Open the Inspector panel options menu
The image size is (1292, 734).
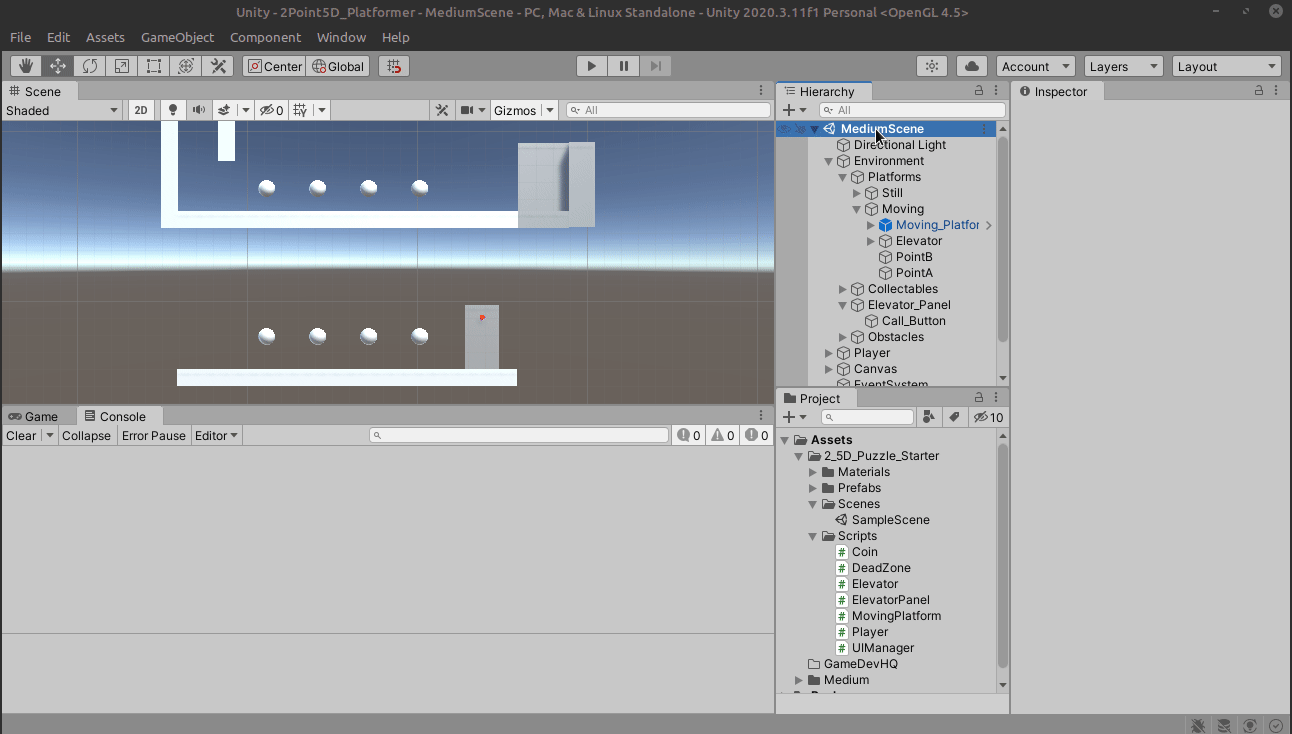(1279, 91)
